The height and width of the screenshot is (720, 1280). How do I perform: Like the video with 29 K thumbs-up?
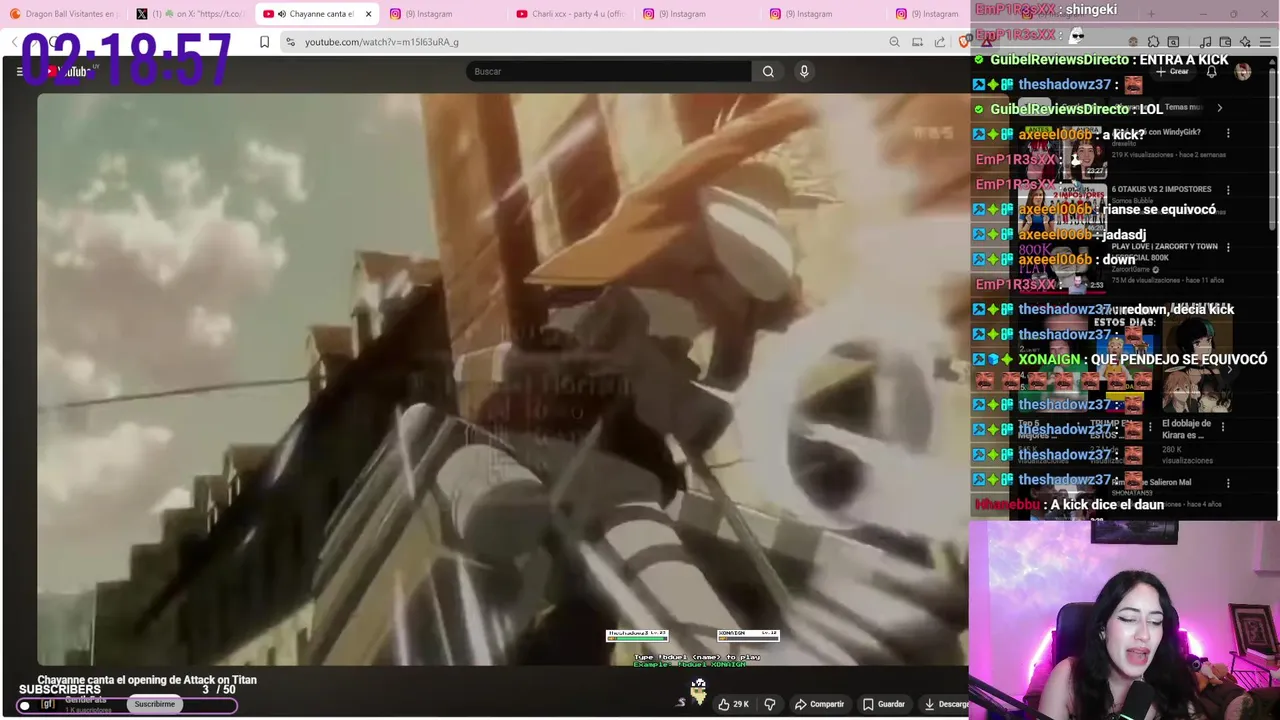pyautogui.click(x=733, y=704)
